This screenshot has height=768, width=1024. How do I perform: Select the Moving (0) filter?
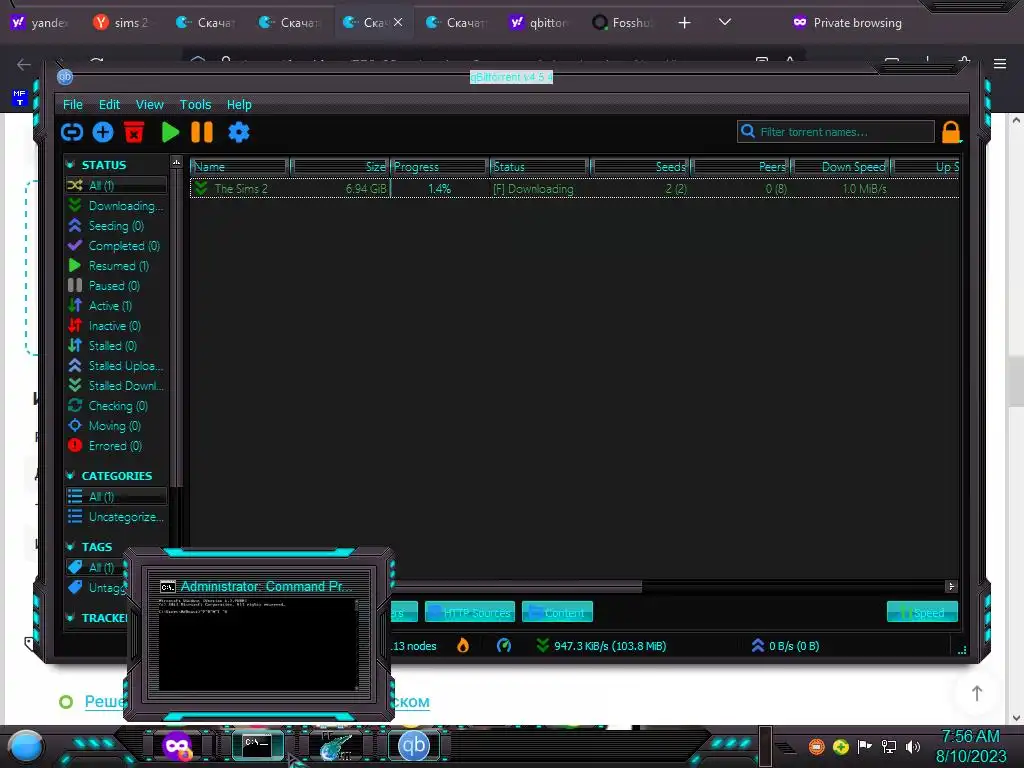point(116,426)
